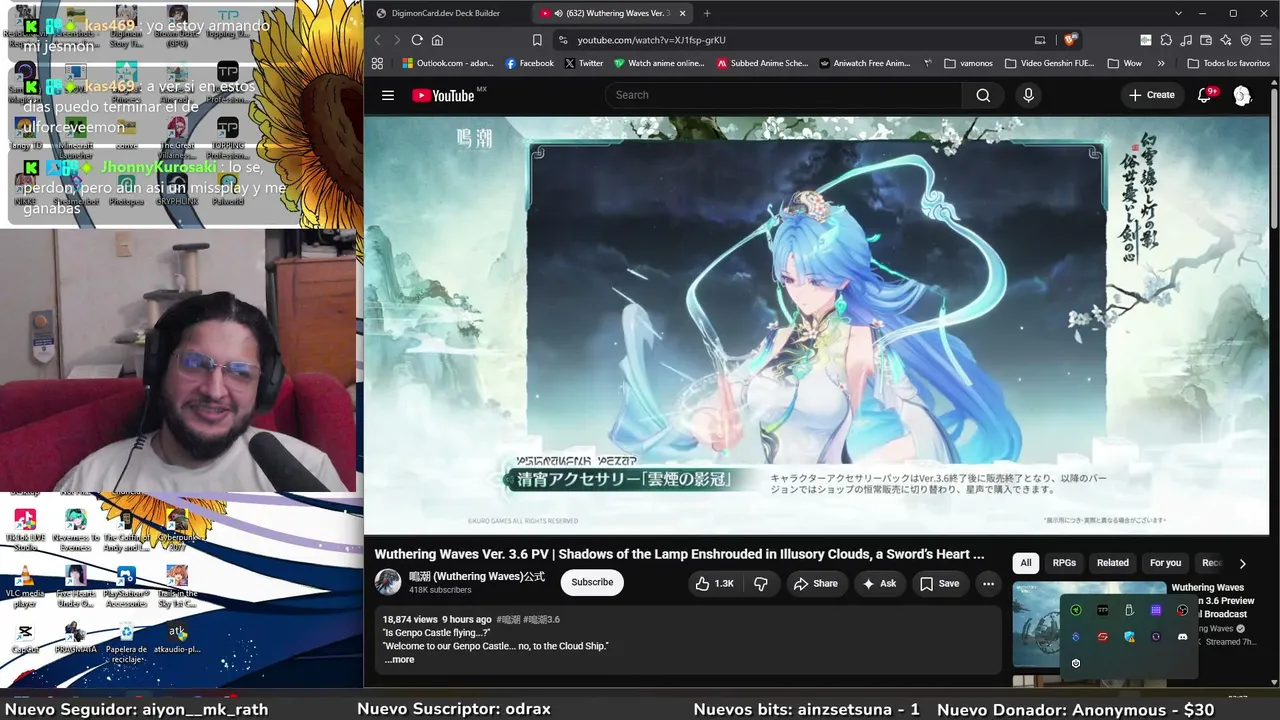Click the Ask button under the video
The image size is (1280, 720).
pos(880,583)
